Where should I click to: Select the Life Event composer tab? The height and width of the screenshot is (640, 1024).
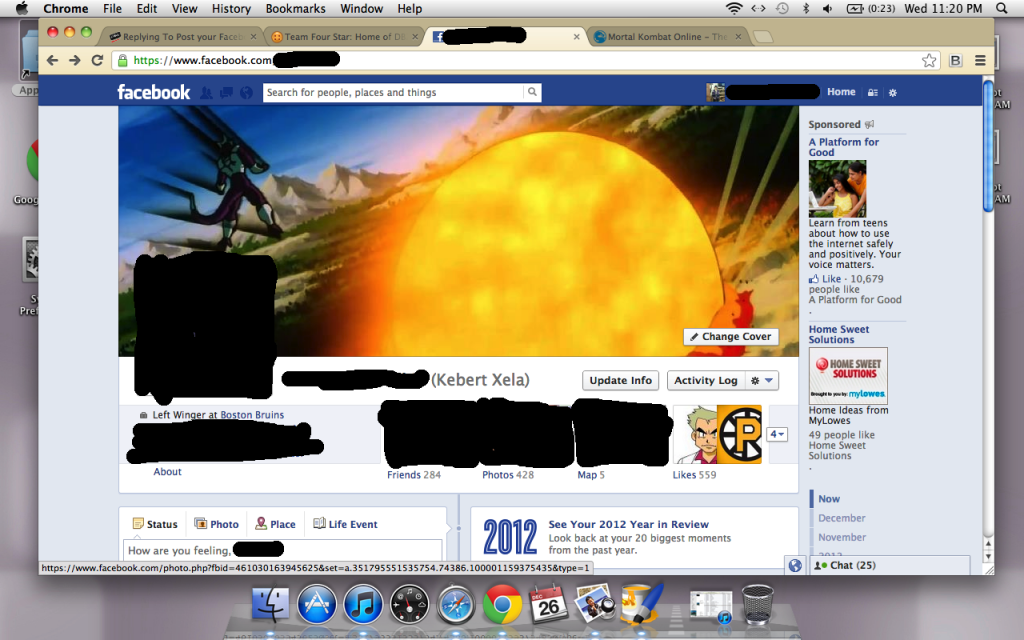(345, 524)
